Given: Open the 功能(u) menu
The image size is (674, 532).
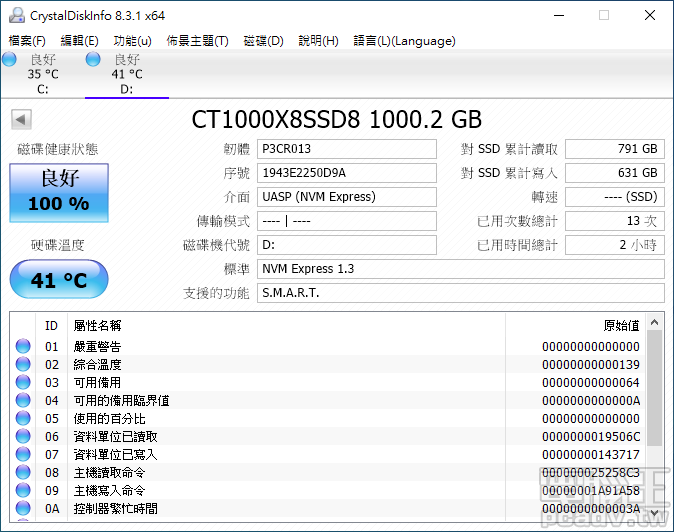Looking at the screenshot, I should pos(132,41).
